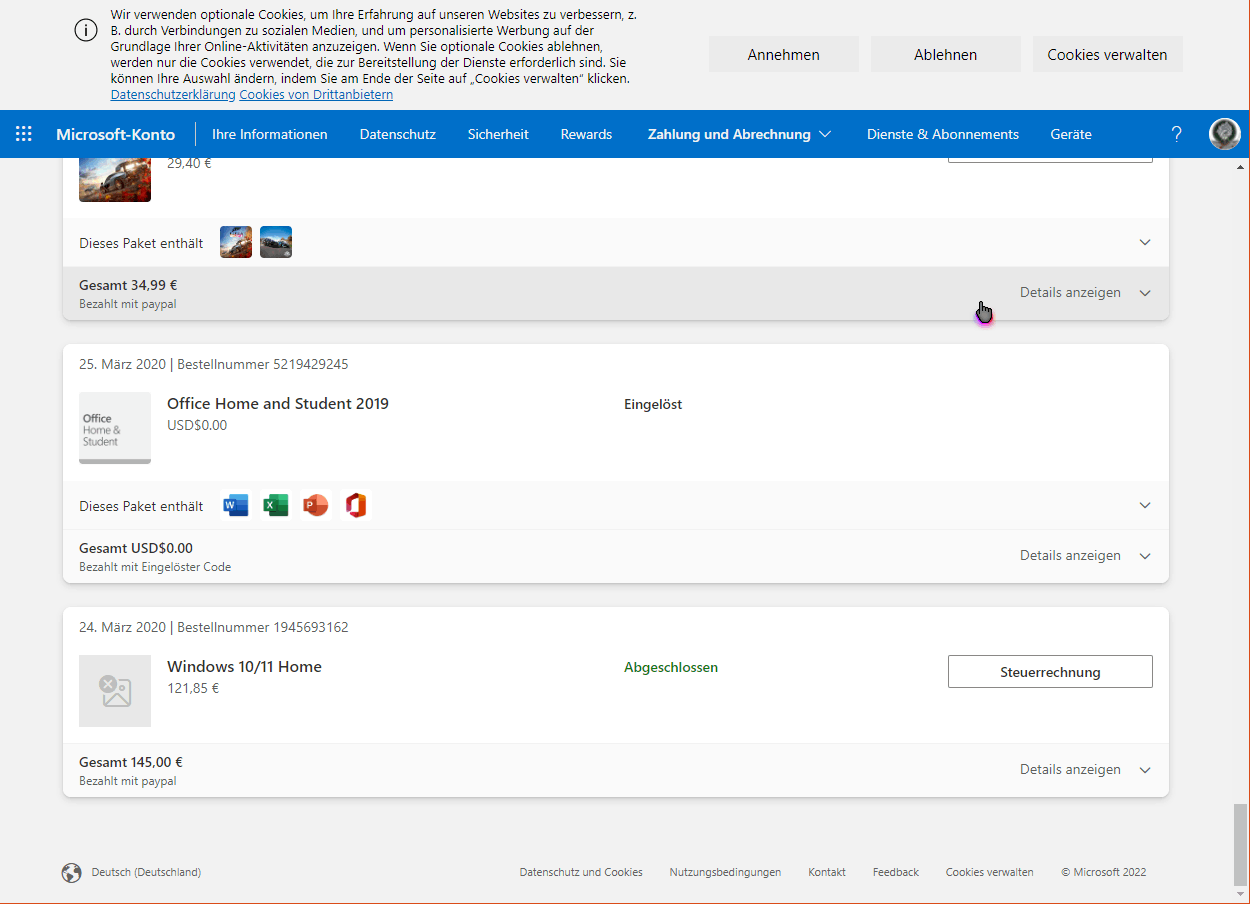Image resolution: width=1250 pixels, height=904 pixels.
Task: Click the Excel icon in the Office package
Action: pos(276,505)
